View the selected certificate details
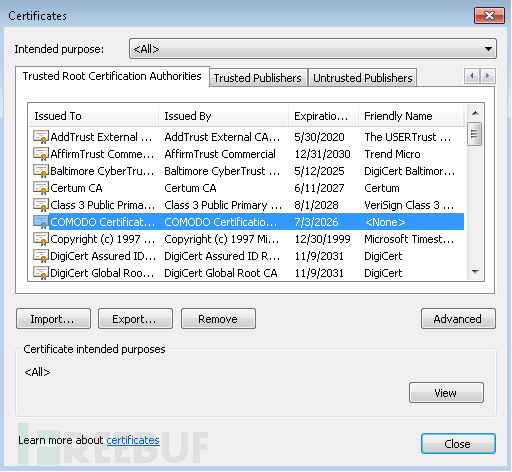 [446, 393]
